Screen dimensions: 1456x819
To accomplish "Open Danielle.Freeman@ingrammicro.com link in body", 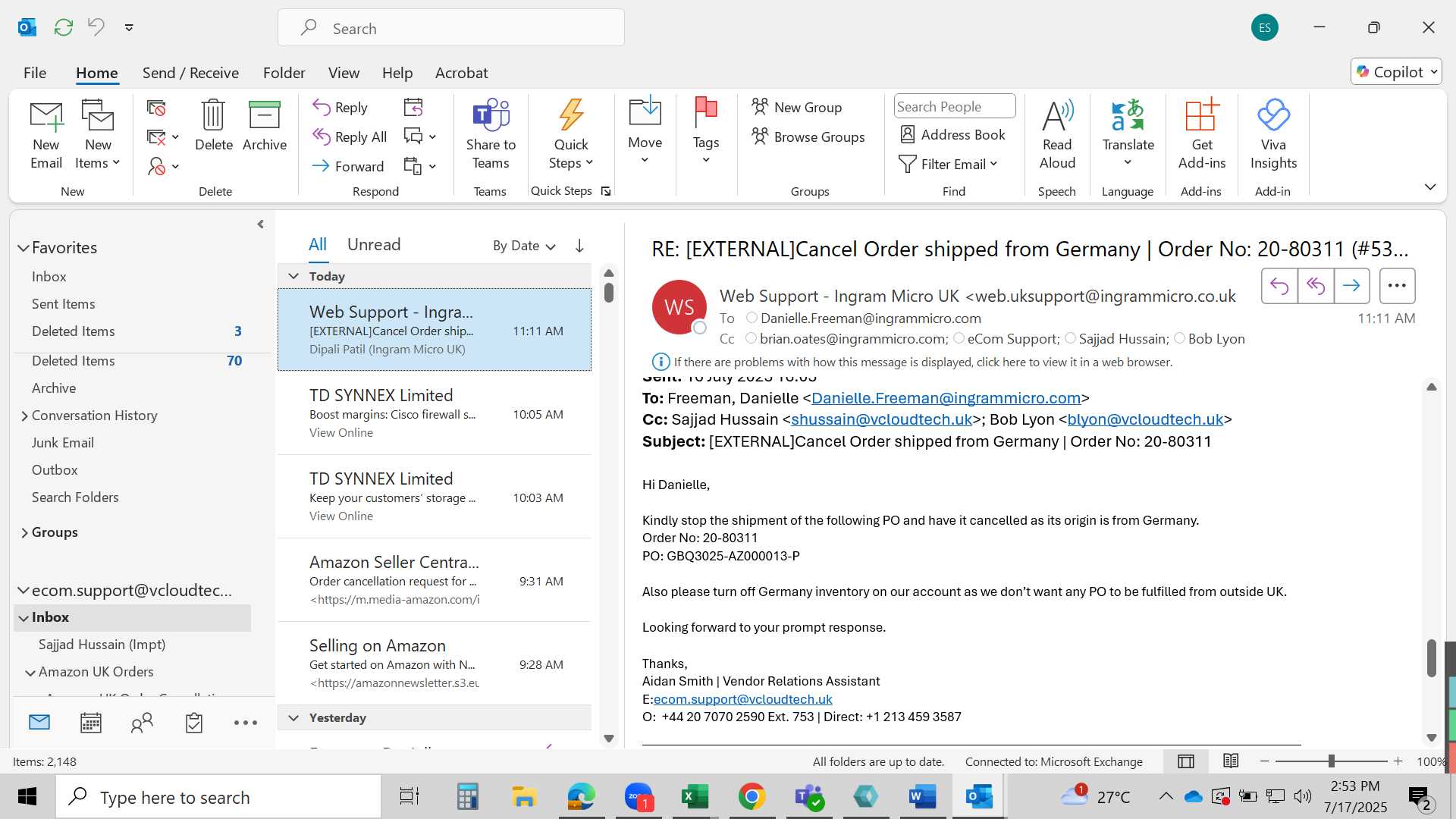I will click(x=946, y=398).
